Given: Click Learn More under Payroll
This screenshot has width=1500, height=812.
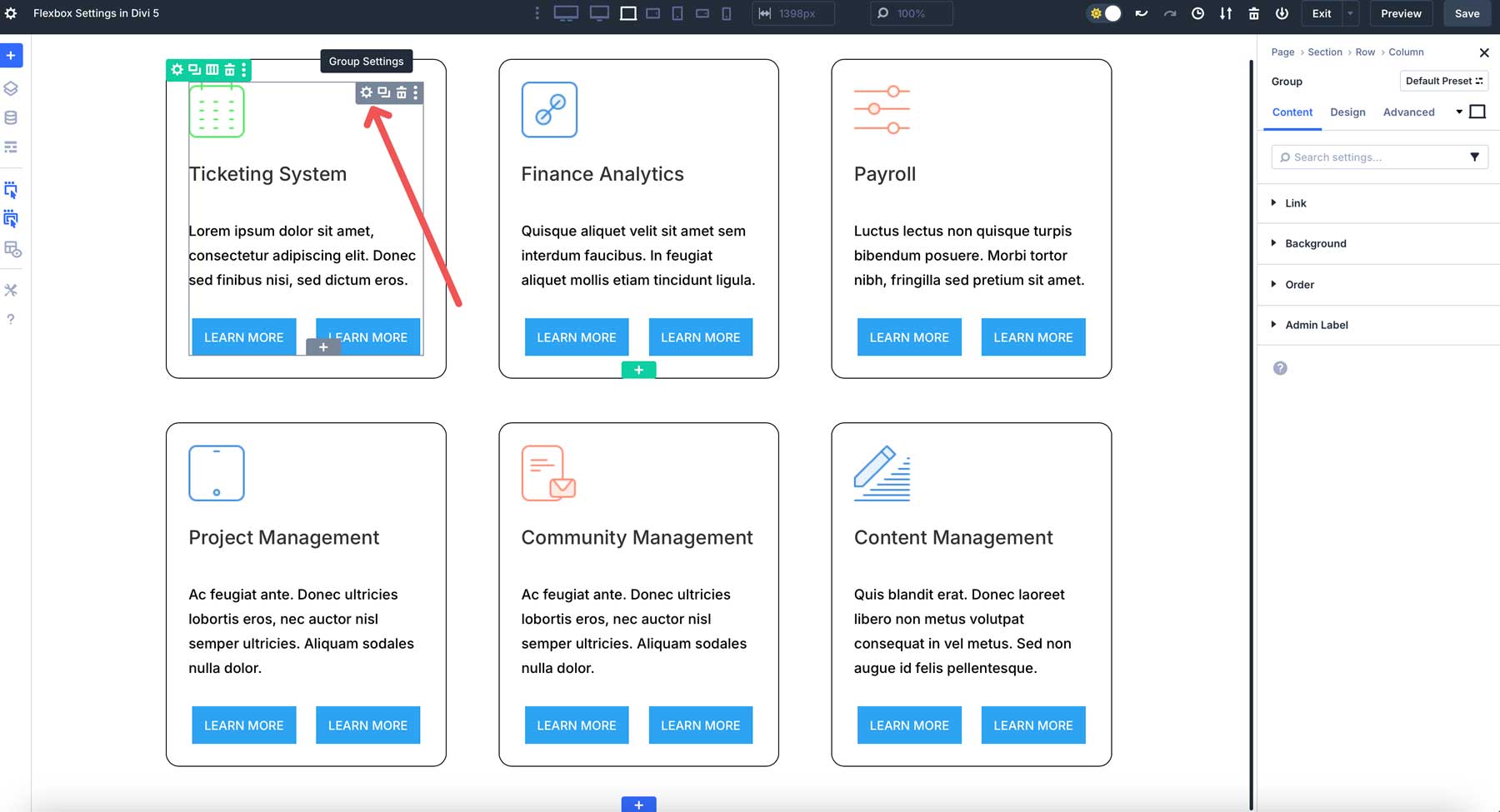Looking at the screenshot, I should tap(908, 336).
